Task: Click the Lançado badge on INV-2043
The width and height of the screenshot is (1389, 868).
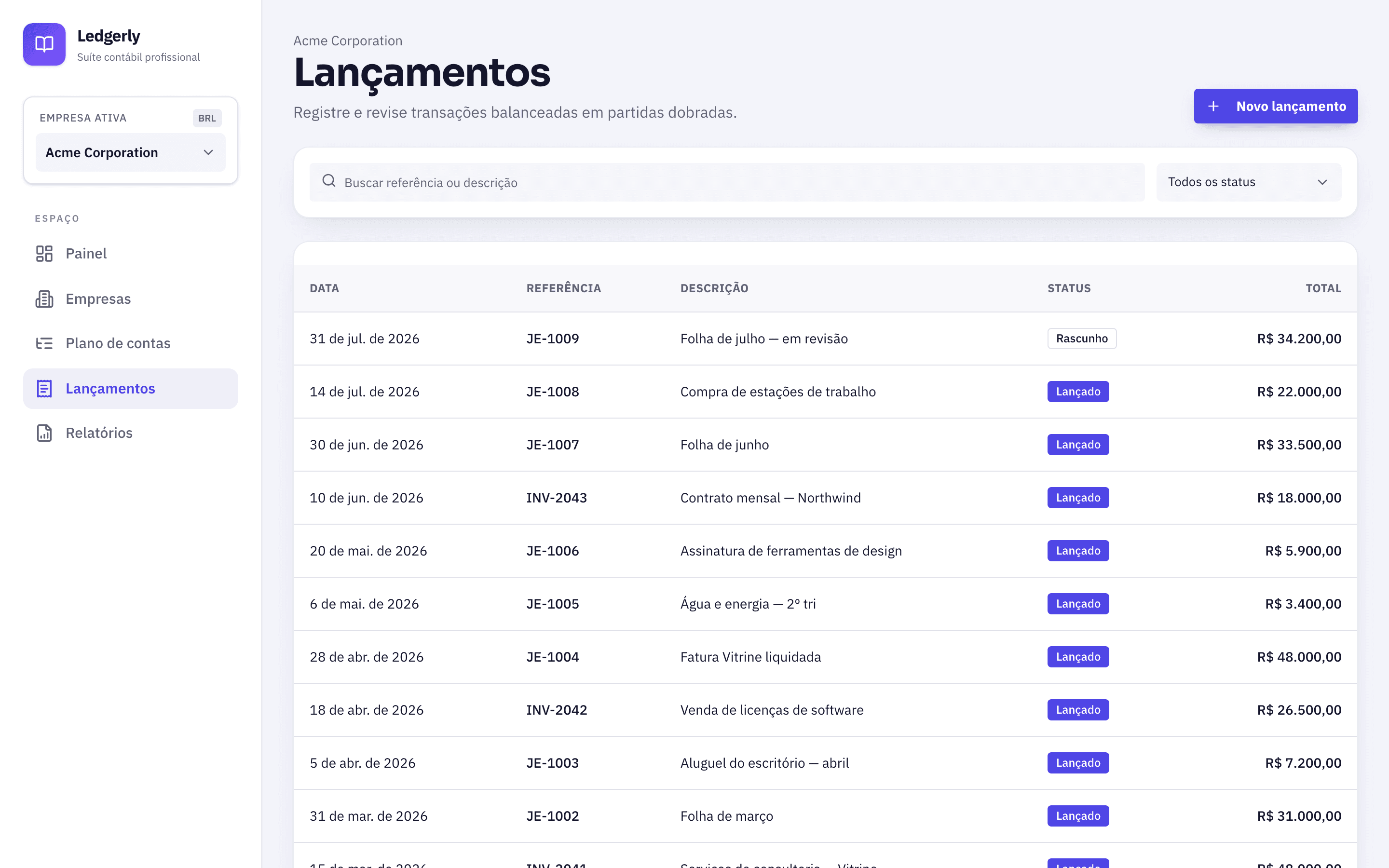Action: pyautogui.click(x=1078, y=498)
